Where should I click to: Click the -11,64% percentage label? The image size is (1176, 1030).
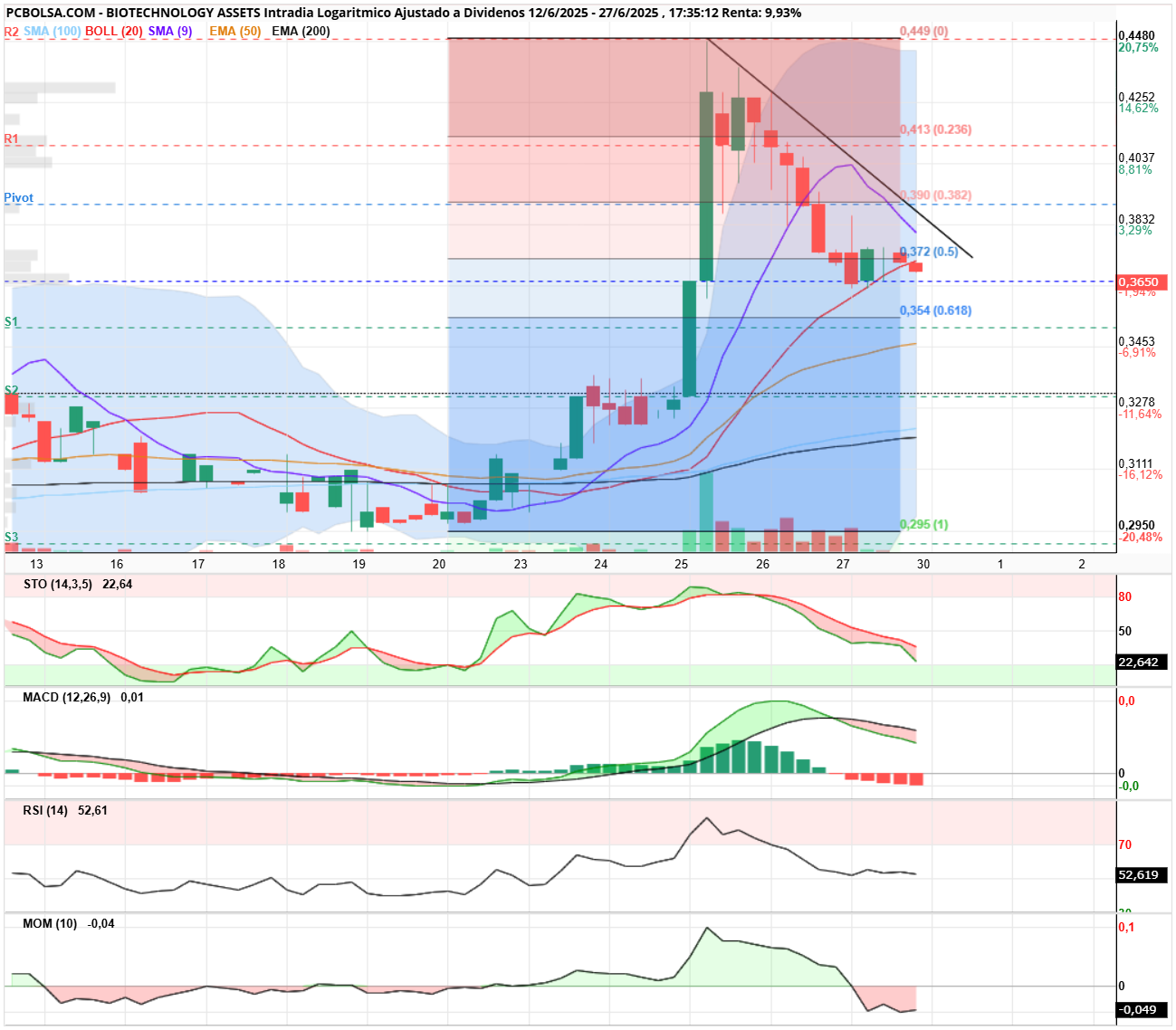coord(1141,414)
